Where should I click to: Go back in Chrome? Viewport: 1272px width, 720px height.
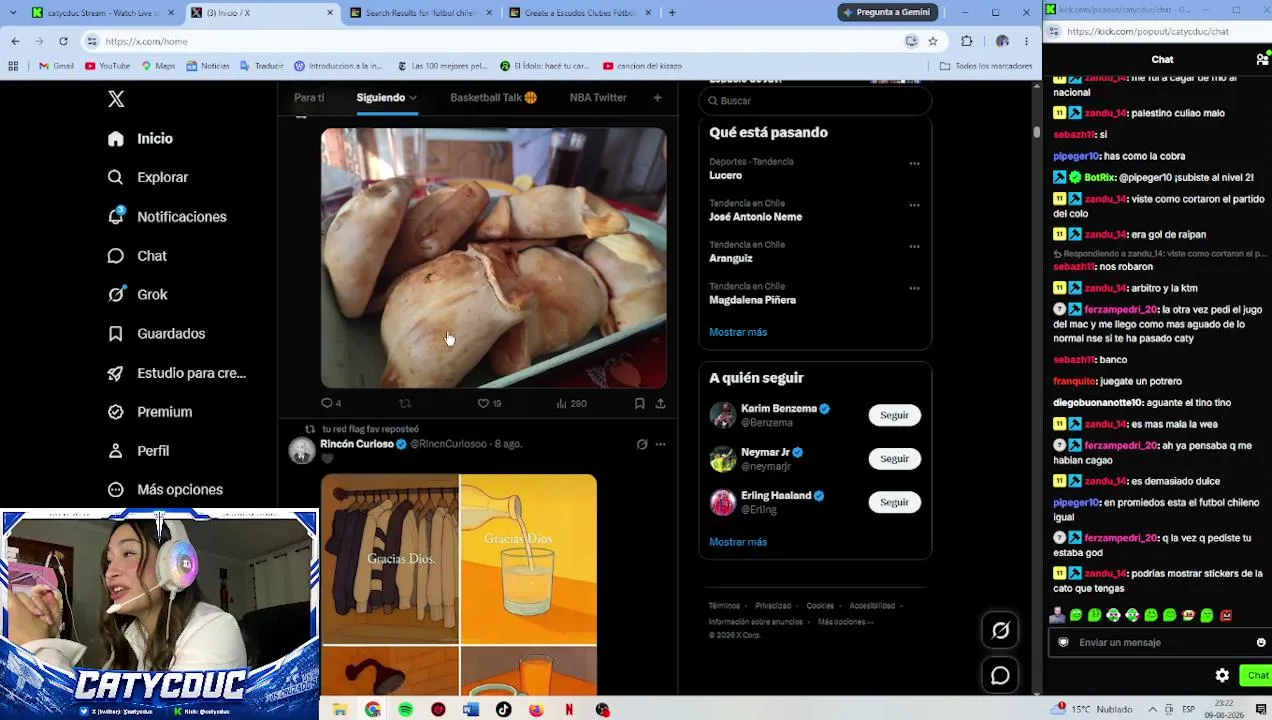pos(15,41)
